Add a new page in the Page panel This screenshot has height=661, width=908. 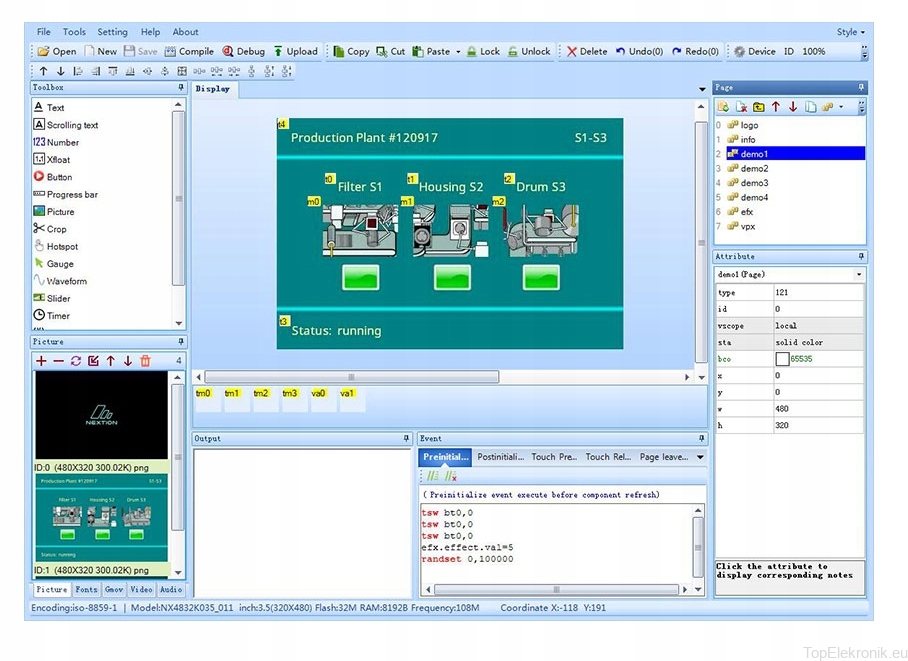tap(724, 107)
